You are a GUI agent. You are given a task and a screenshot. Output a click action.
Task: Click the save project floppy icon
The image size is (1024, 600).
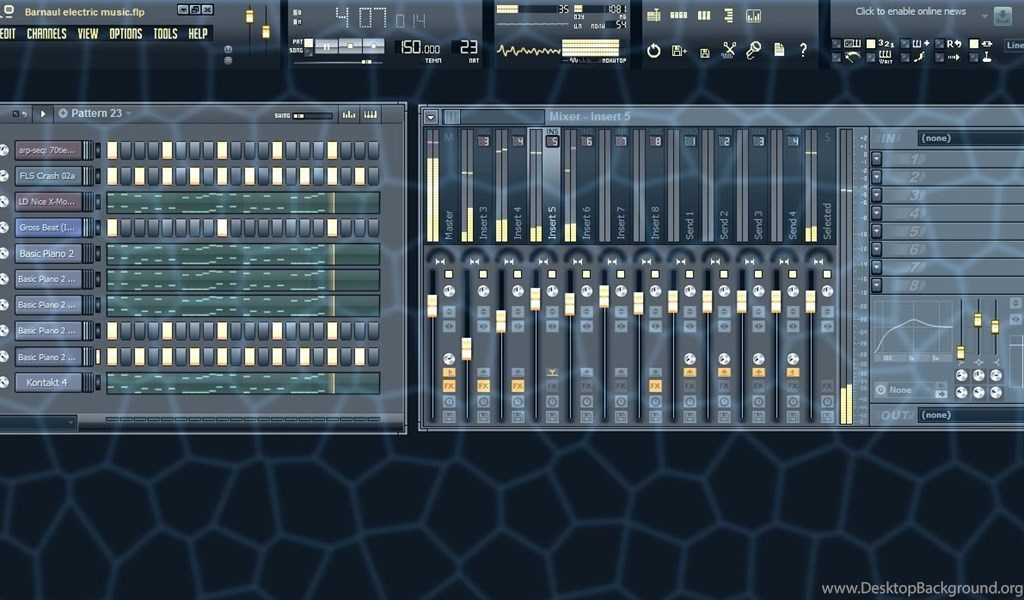705,53
